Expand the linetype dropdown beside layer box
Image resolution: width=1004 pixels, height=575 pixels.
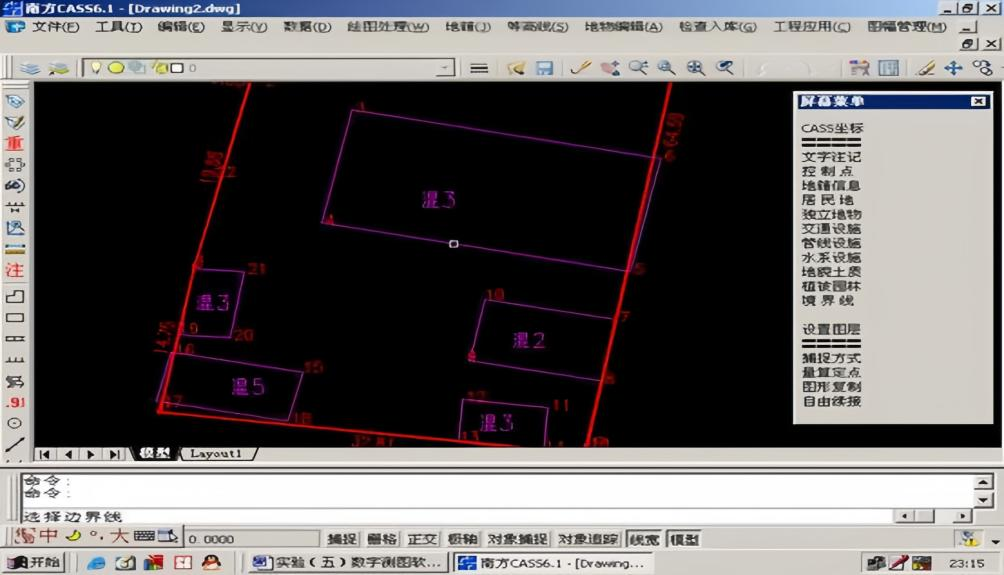click(x=479, y=68)
